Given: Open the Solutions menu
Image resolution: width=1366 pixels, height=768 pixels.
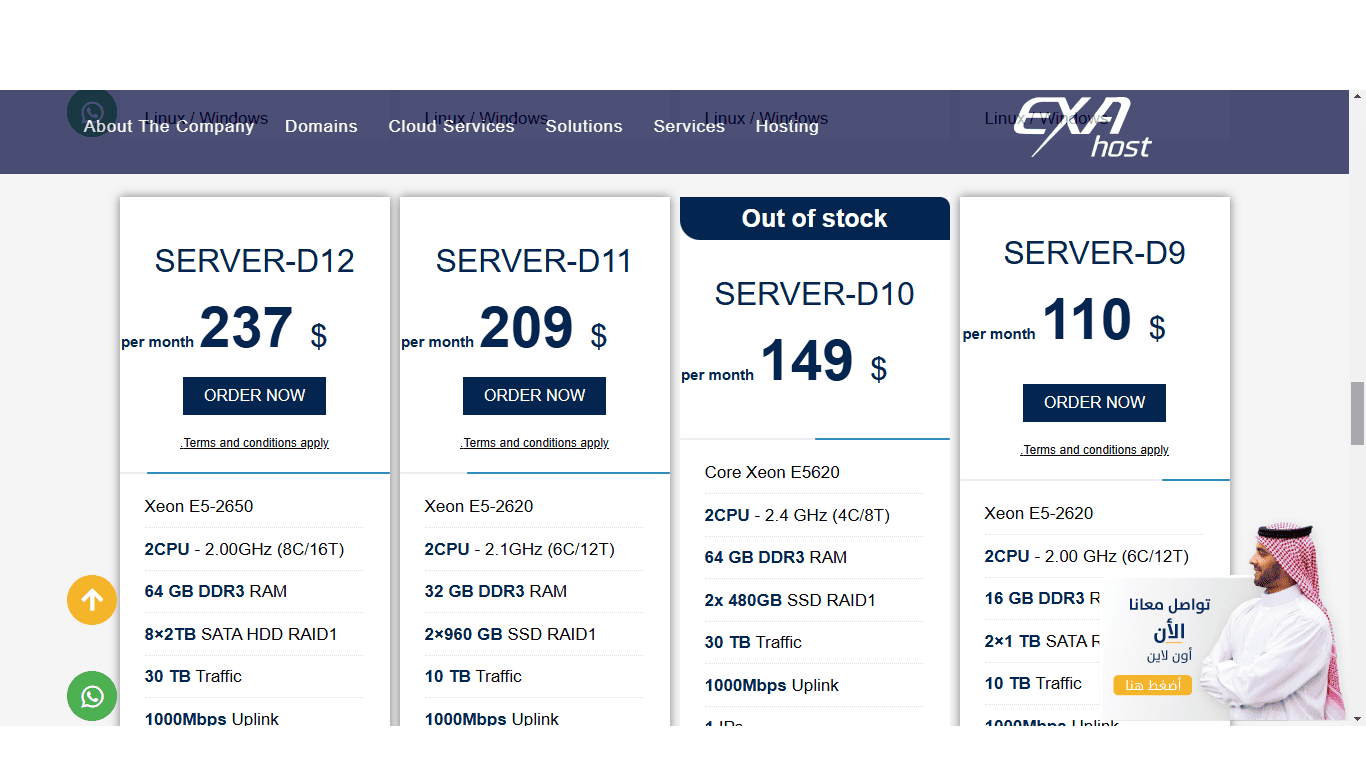Looking at the screenshot, I should click(x=584, y=126).
